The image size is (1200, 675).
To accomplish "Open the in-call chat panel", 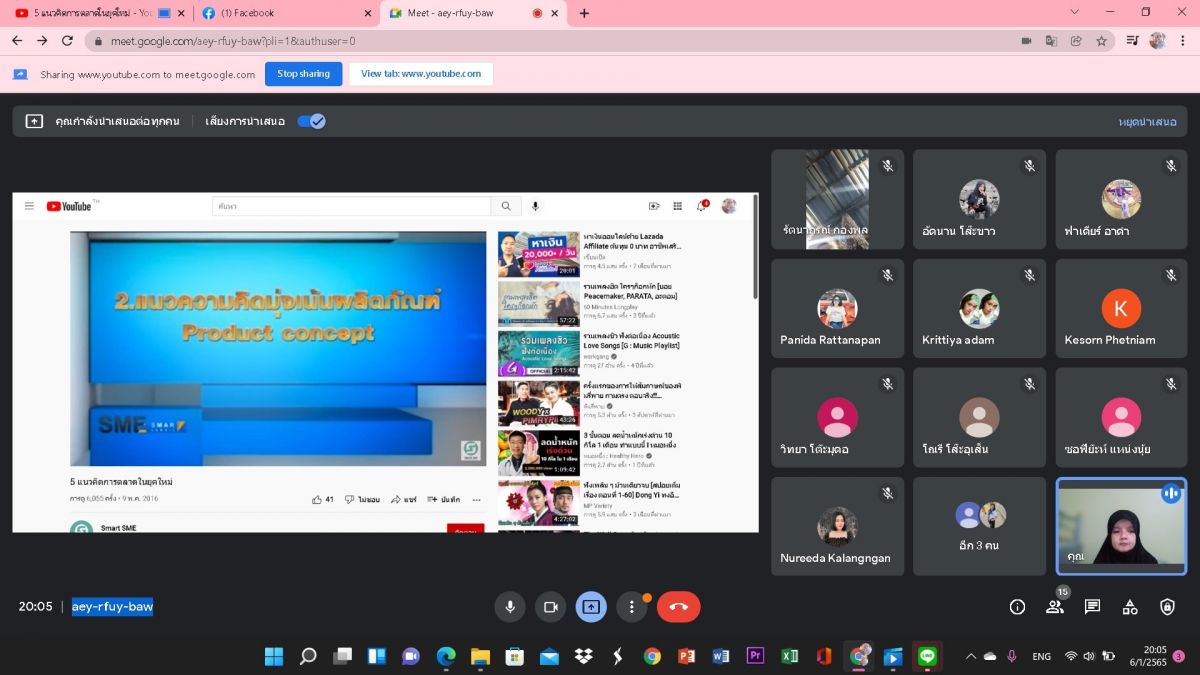I will 1092,607.
